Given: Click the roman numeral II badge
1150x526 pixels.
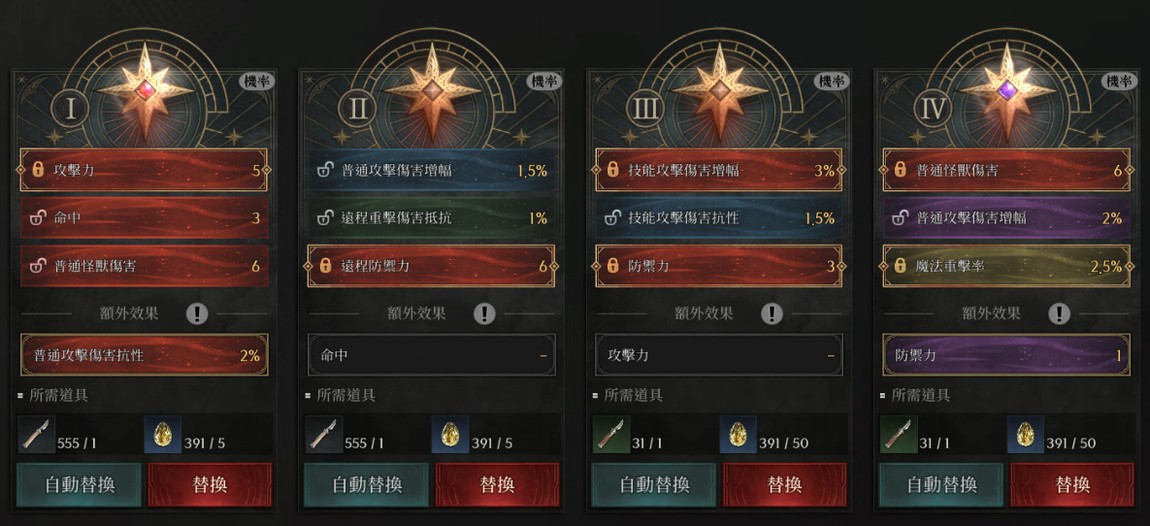Looking at the screenshot, I should 358,109.
